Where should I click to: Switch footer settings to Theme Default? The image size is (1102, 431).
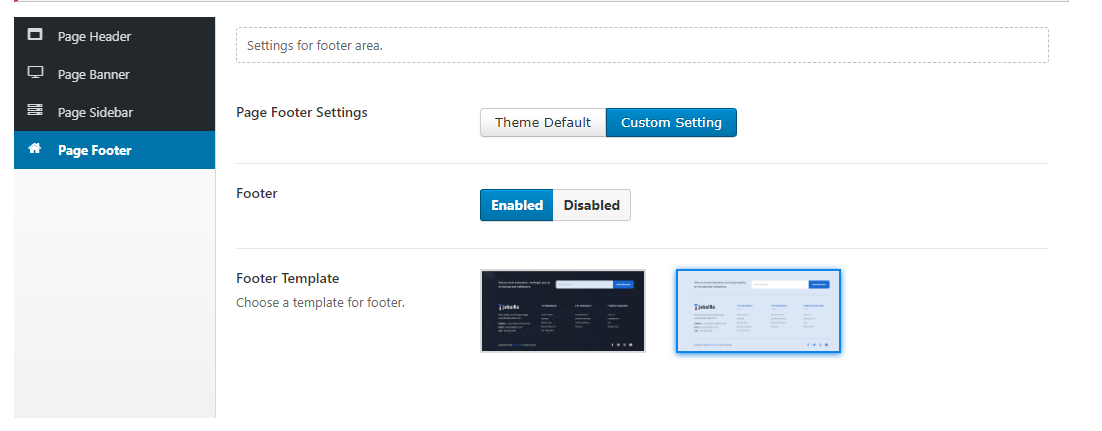pyautogui.click(x=543, y=123)
